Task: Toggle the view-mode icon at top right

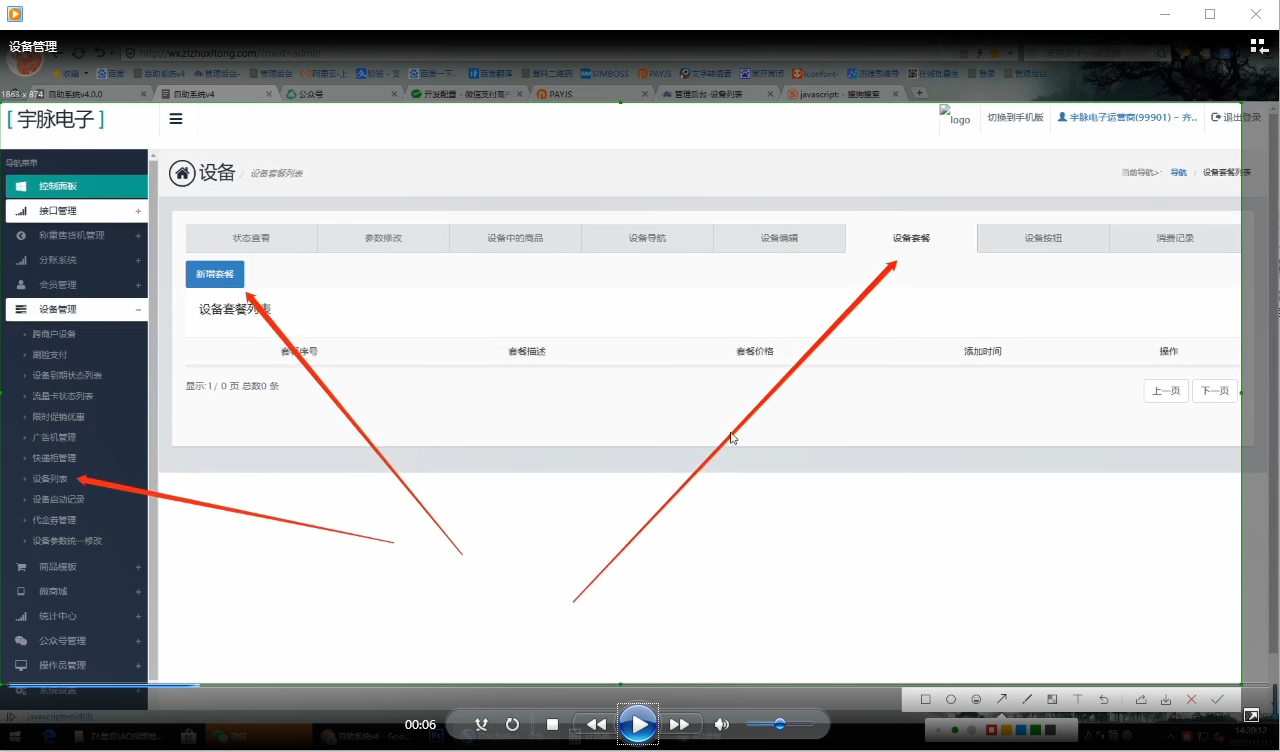Action: coord(1258,46)
